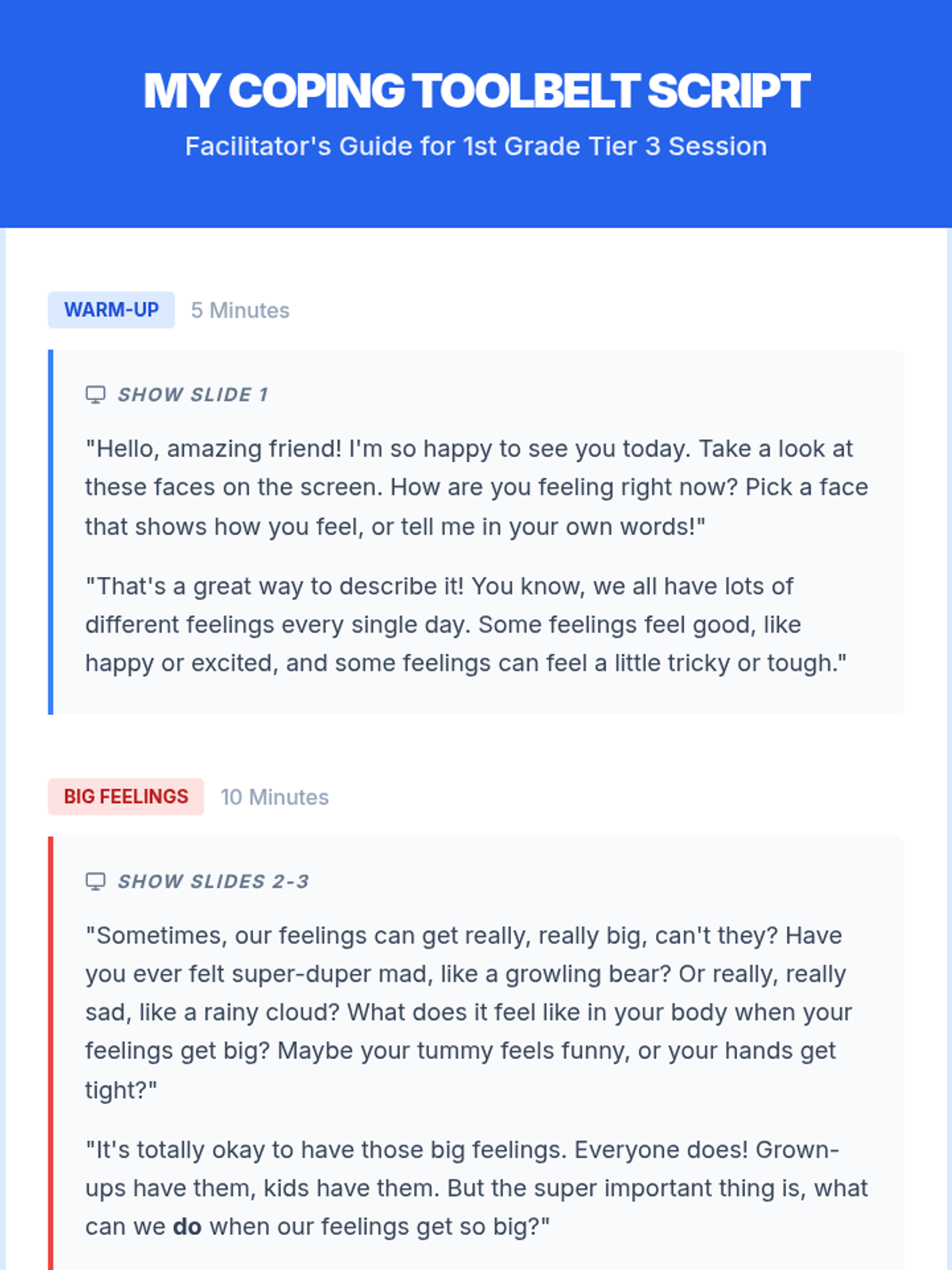Click the monitor icon beside Show Slides 2-3
952x1270 pixels.
pyautogui.click(x=95, y=881)
